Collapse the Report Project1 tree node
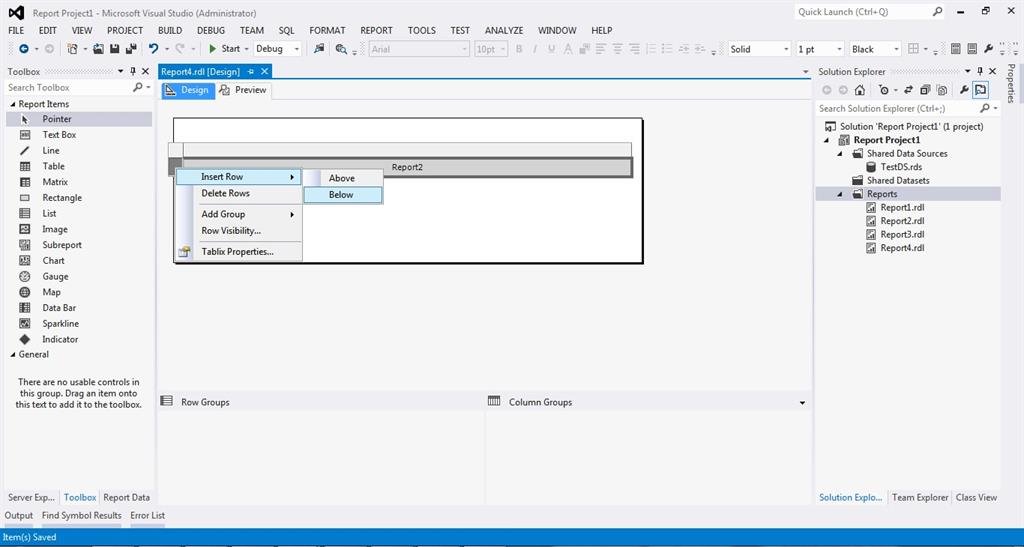 click(827, 140)
